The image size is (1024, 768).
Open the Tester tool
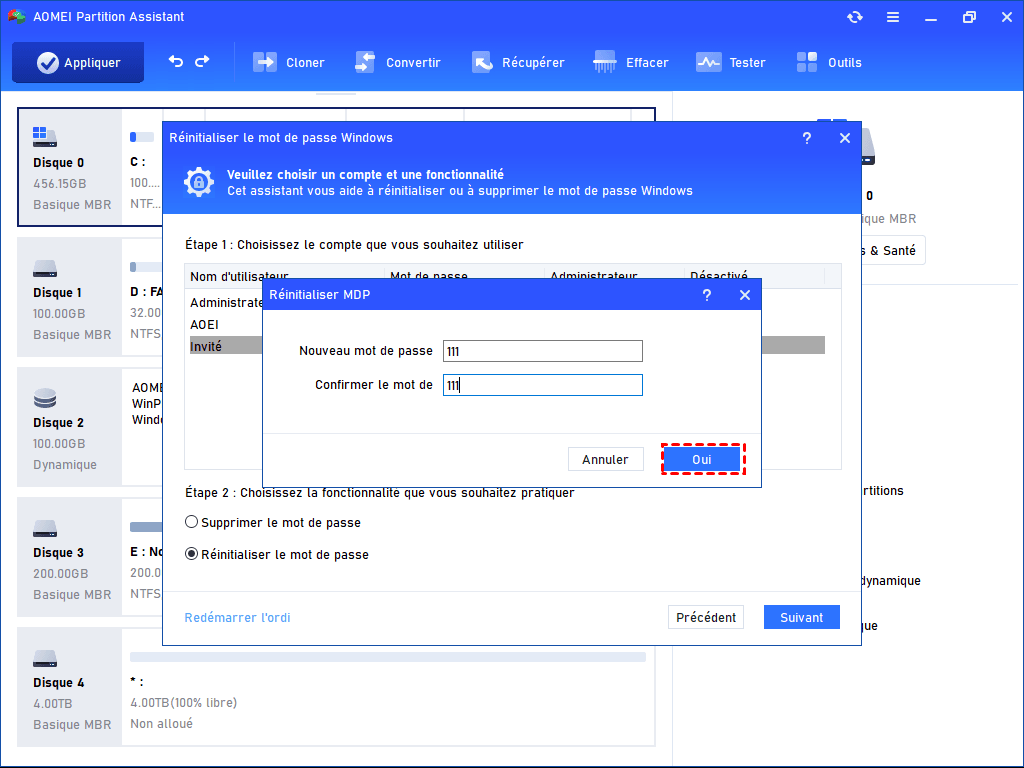pyautogui.click(x=731, y=62)
